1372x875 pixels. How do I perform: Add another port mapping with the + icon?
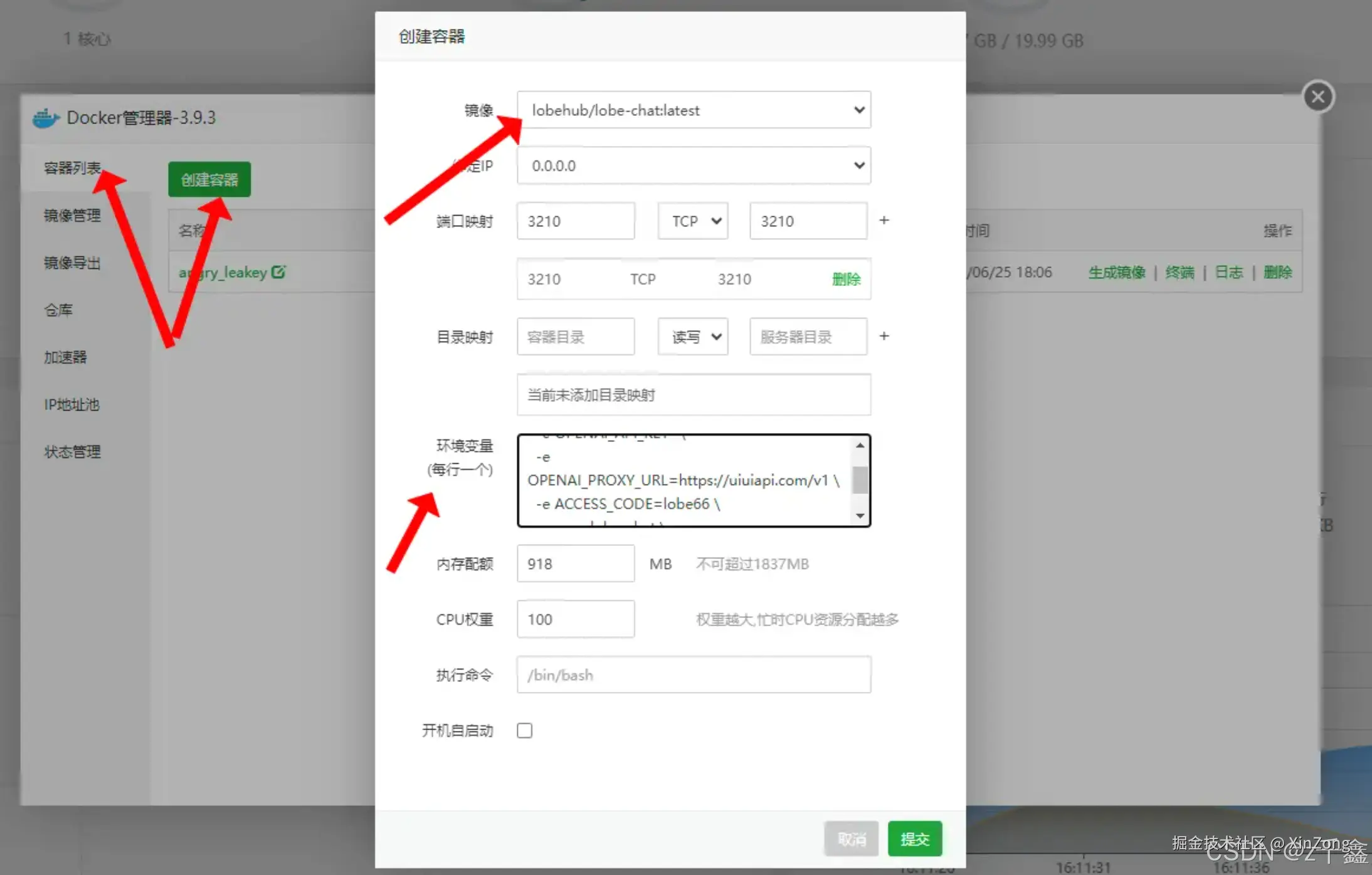[x=884, y=220]
